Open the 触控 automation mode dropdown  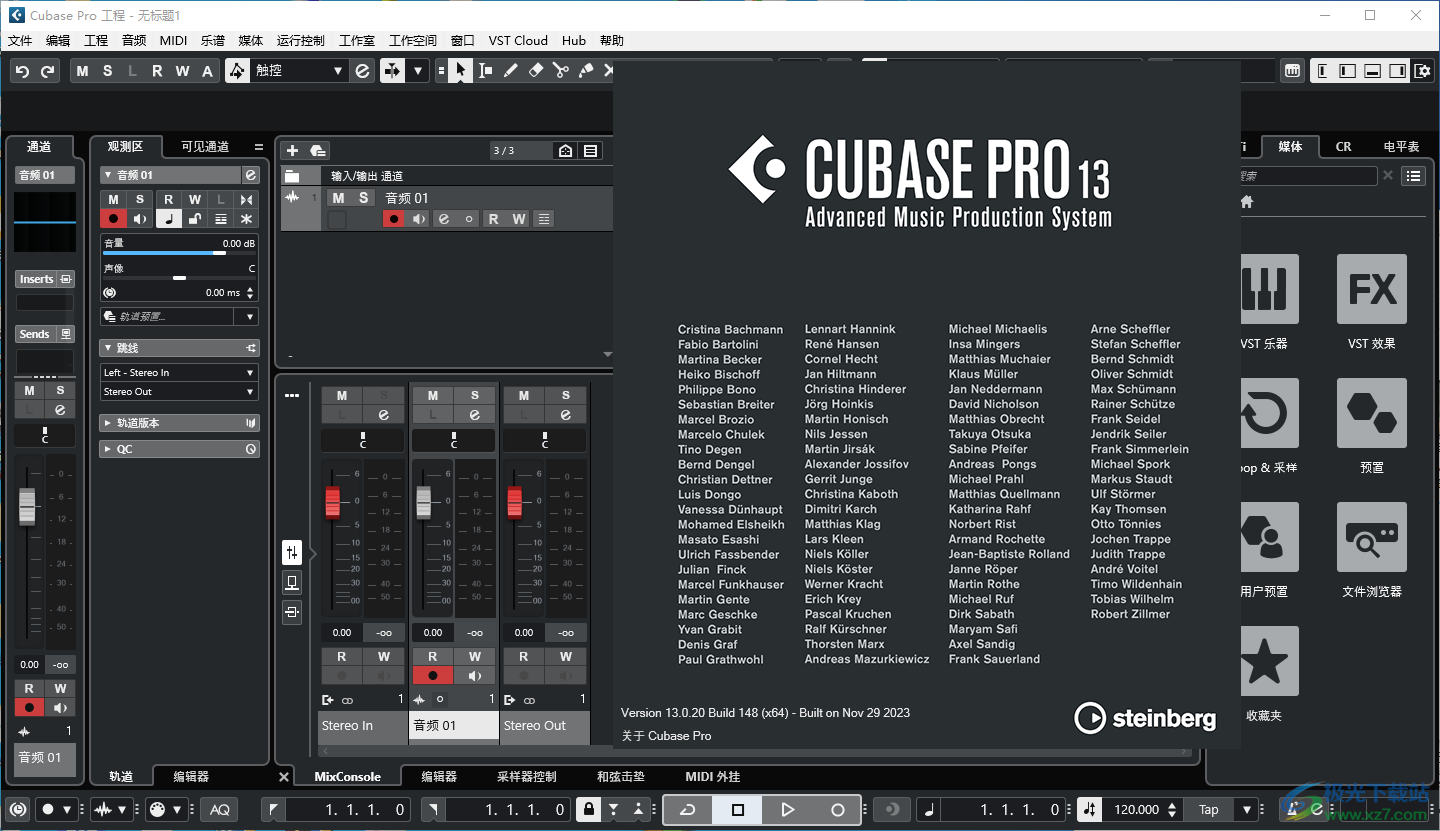click(299, 71)
